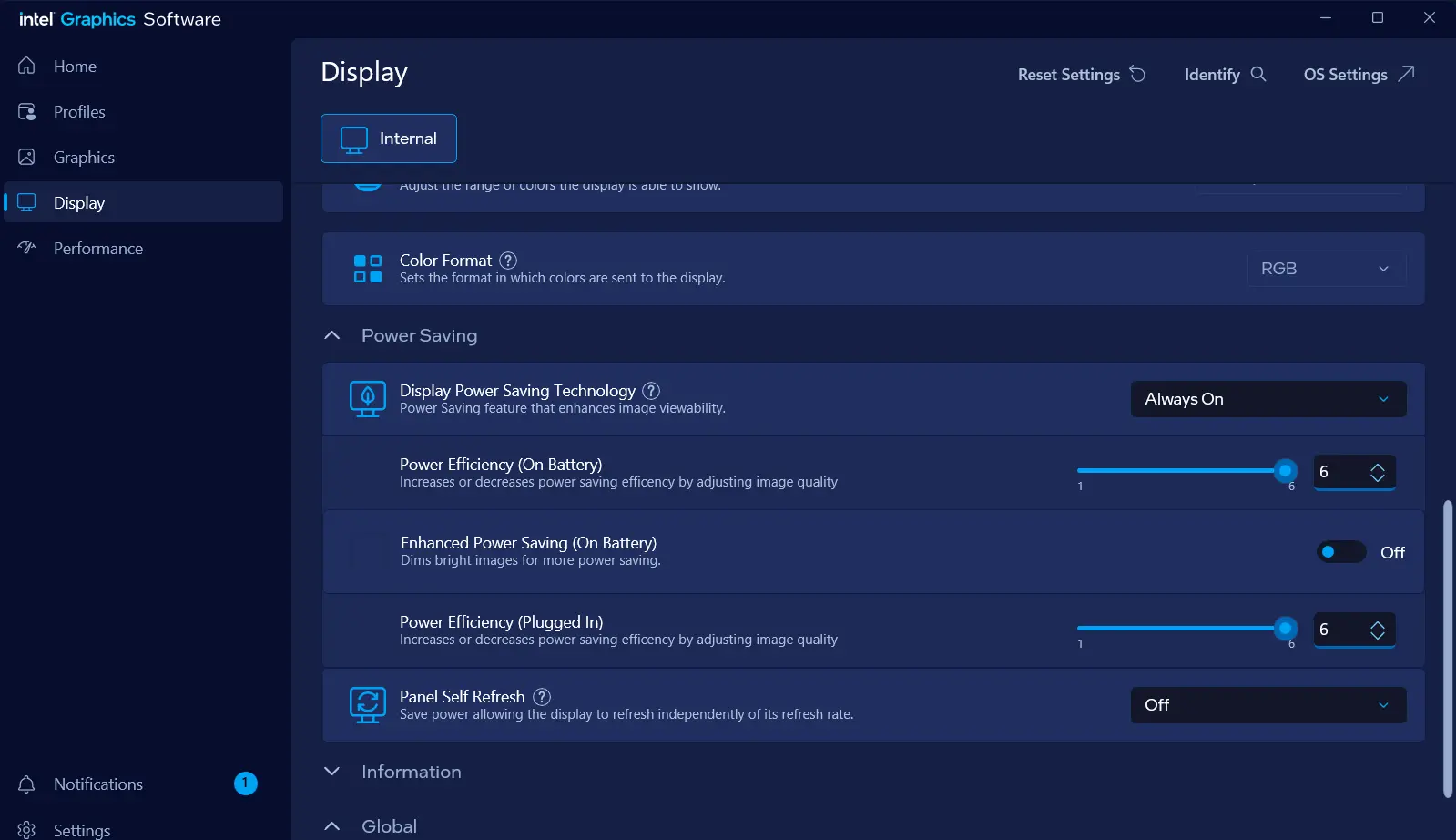Click the Panel Self Refresh setting title
The height and width of the screenshot is (840, 1456).
tap(462, 697)
